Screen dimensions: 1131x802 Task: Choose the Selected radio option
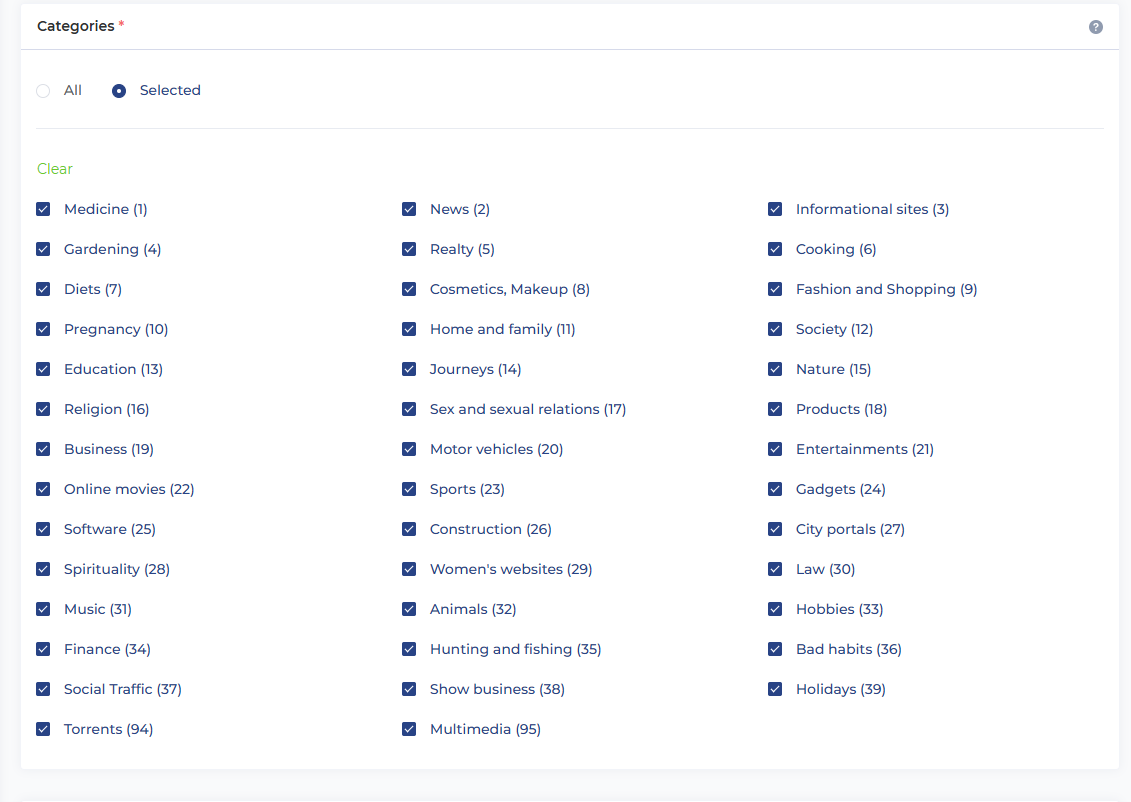(119, 91)
